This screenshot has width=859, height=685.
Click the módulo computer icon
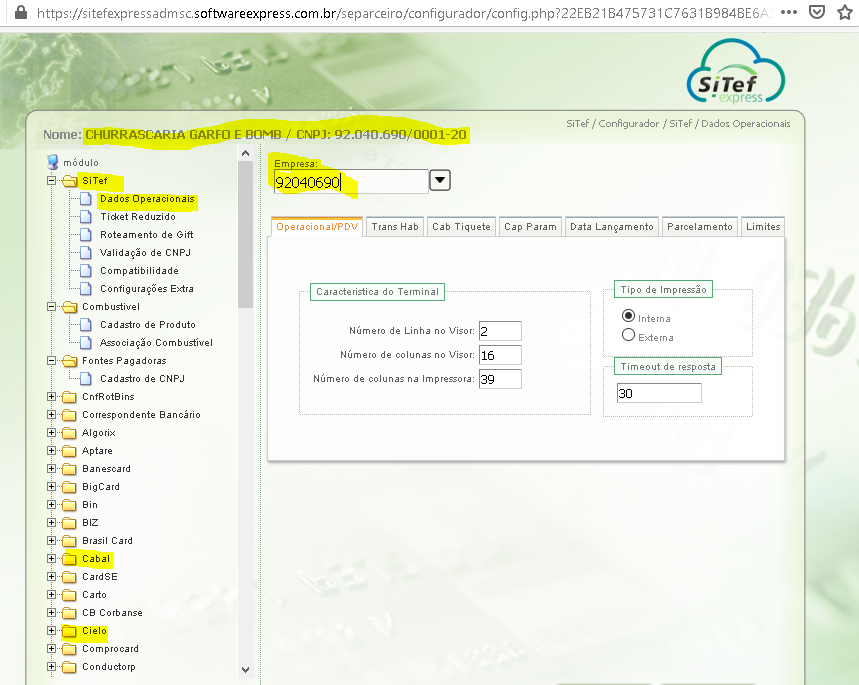point(53,162)
